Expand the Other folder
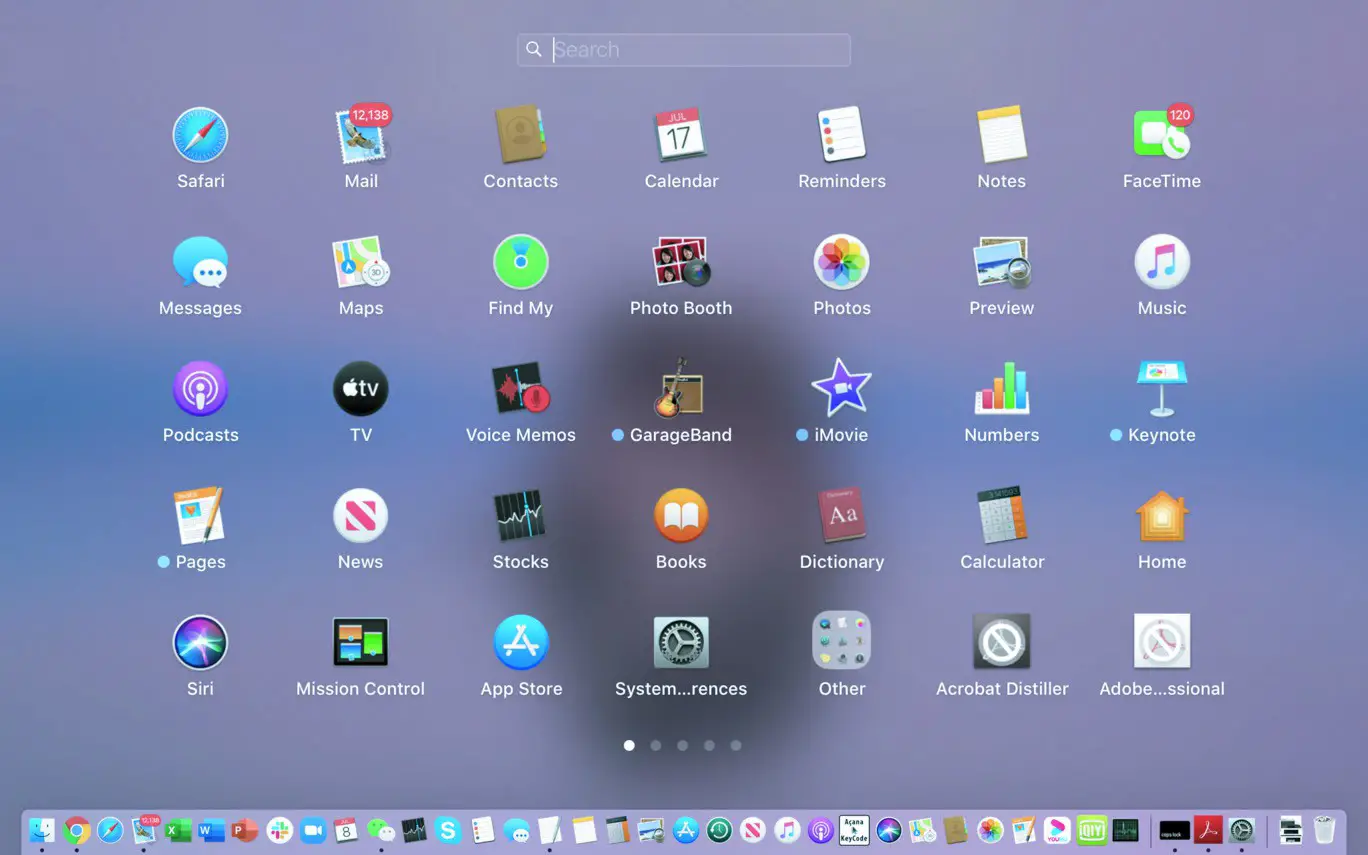The height and width of the screenshot is (855, 1368). coord(842,642)
